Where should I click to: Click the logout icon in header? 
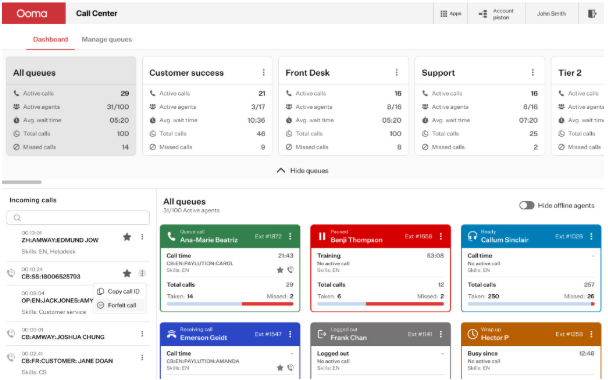pos(592,14)
